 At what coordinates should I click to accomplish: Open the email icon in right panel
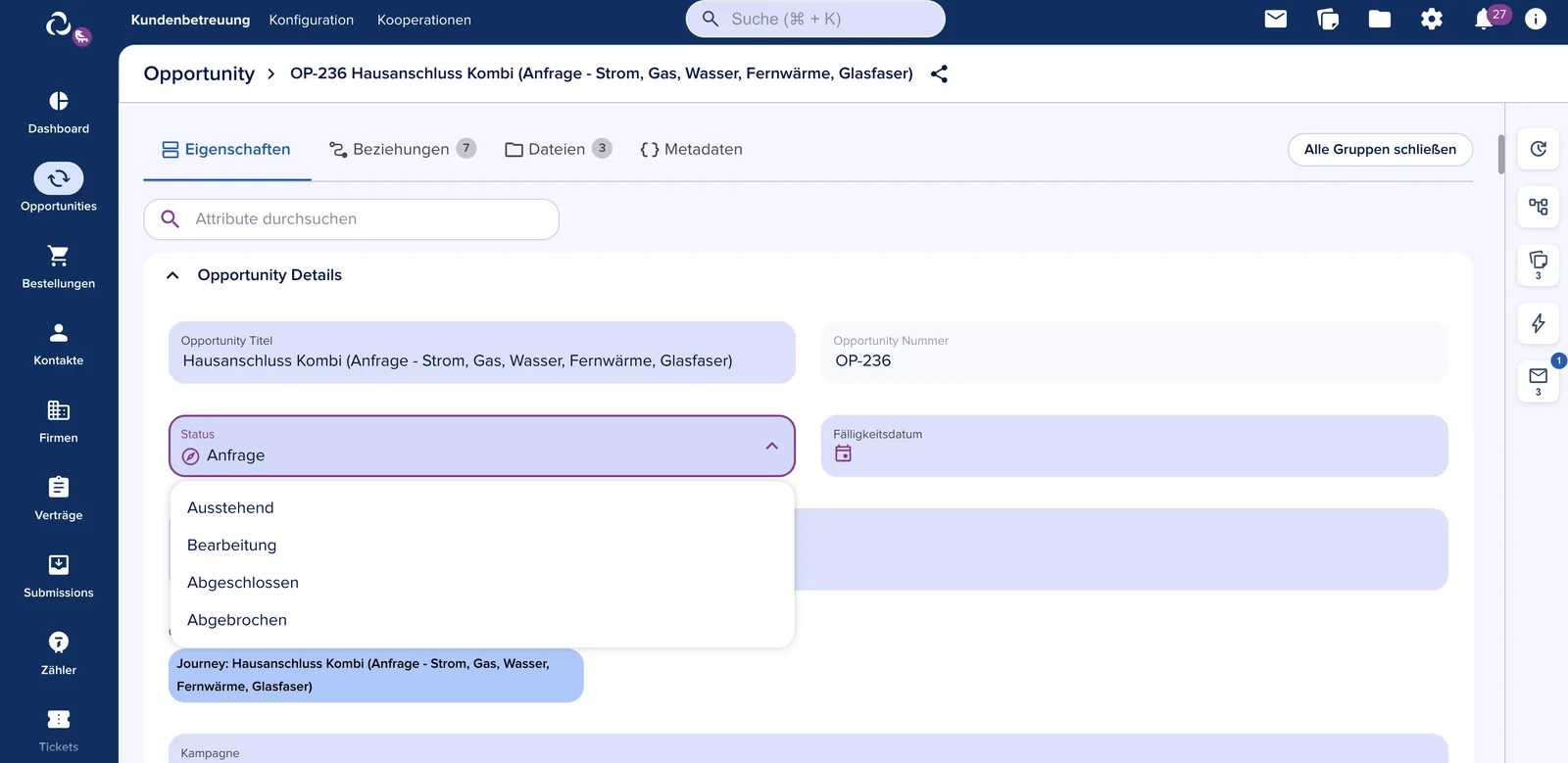coord(1539,381)
